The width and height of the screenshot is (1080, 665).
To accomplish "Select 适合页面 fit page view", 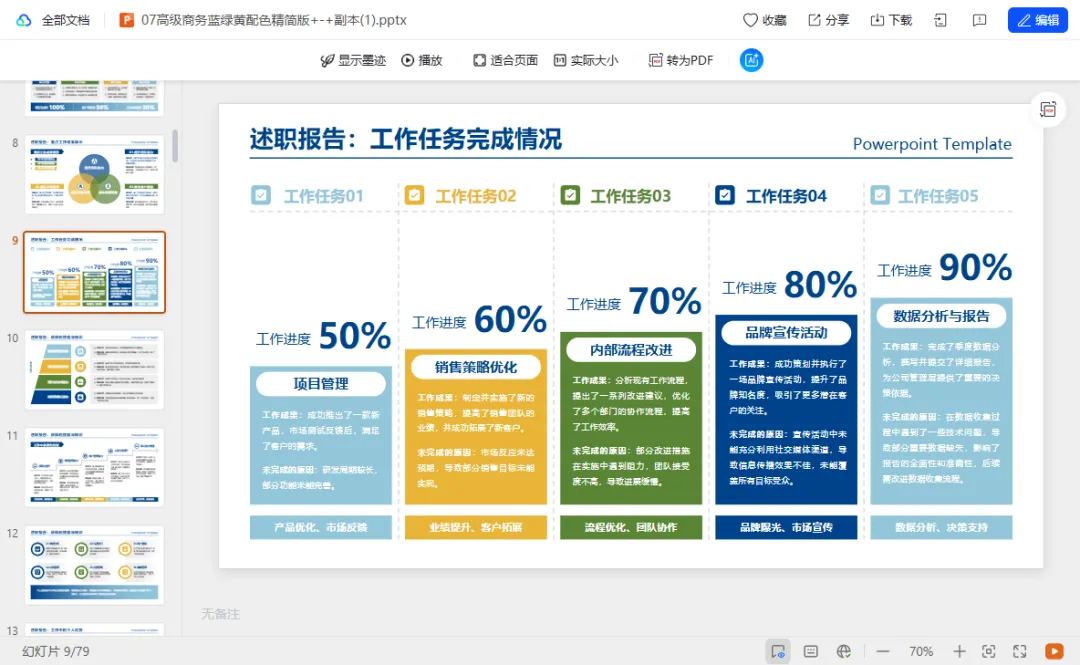I will pyautogui.click(x=506, y=60).
